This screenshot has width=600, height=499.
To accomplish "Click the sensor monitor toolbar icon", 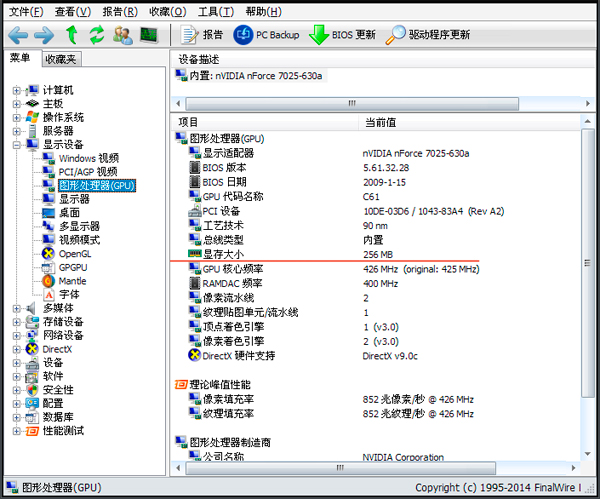I will (149, 35).
